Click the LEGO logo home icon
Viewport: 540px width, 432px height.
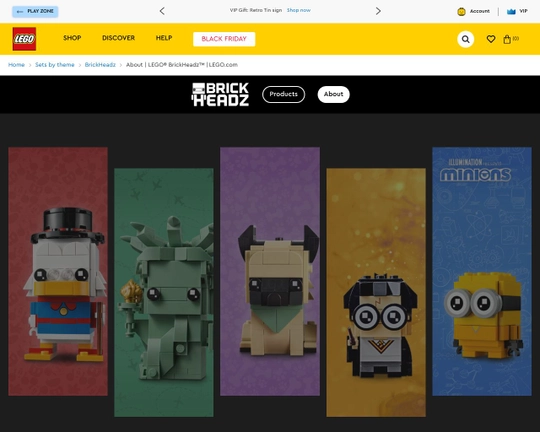click(24, 39)
